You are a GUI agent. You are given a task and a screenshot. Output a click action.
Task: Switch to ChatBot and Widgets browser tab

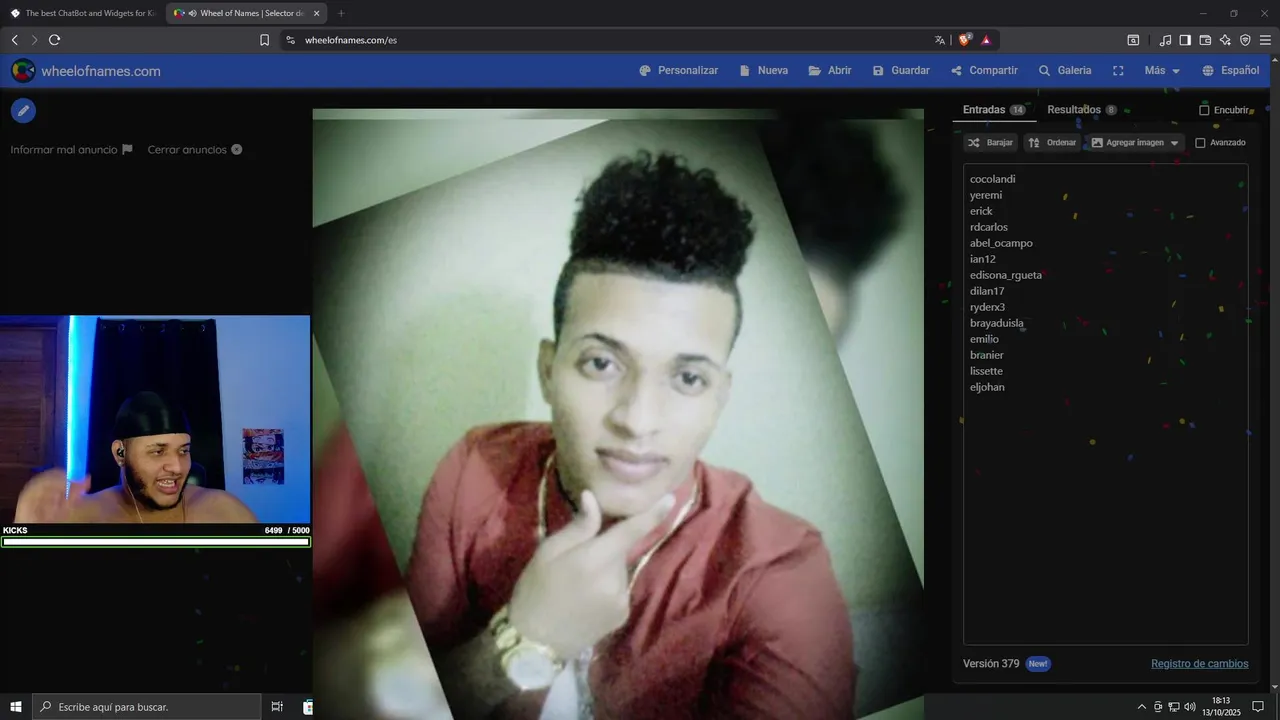tap(84, 13)
